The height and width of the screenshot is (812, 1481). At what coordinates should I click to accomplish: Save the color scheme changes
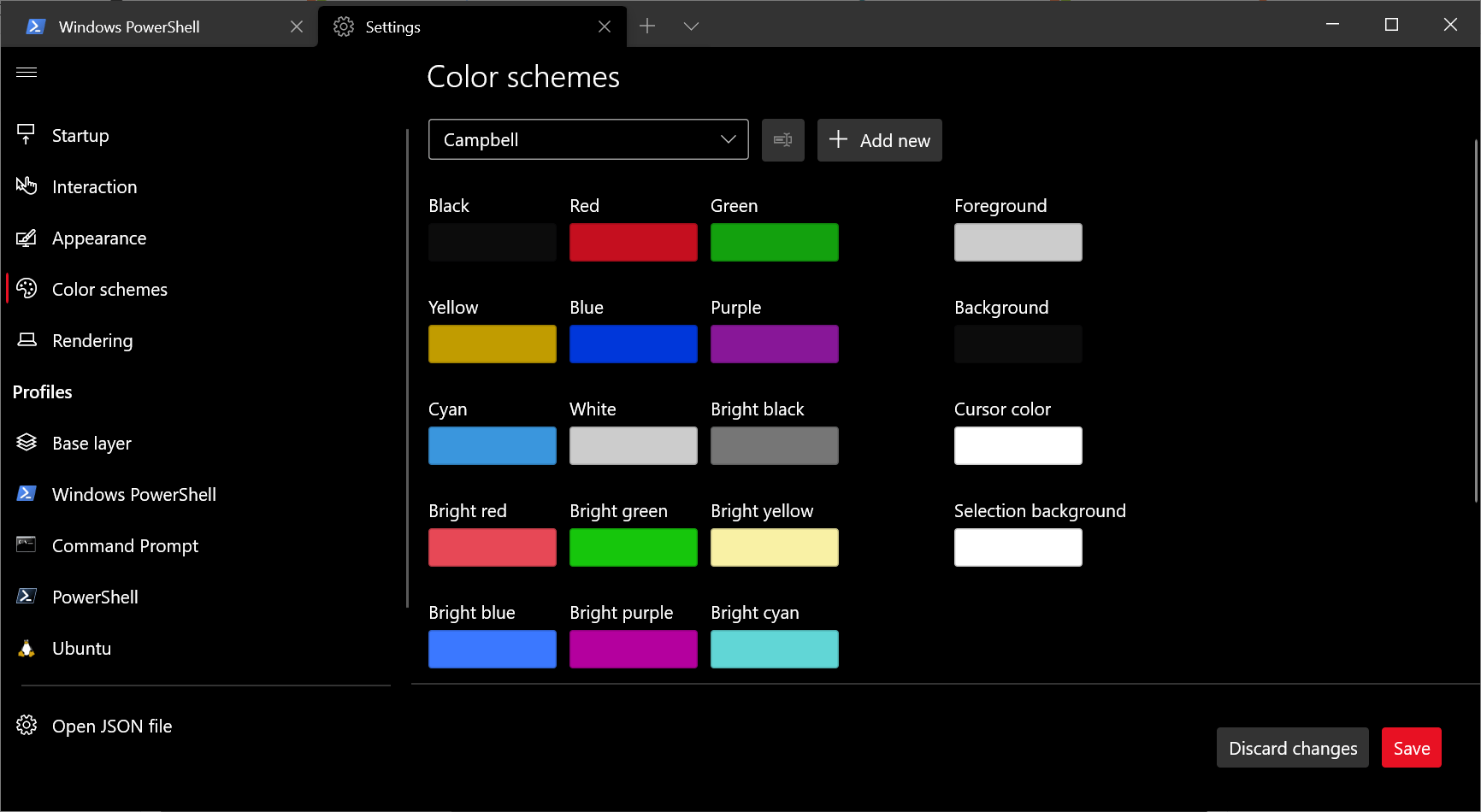pyautogui.click(x=1411, y=747)
